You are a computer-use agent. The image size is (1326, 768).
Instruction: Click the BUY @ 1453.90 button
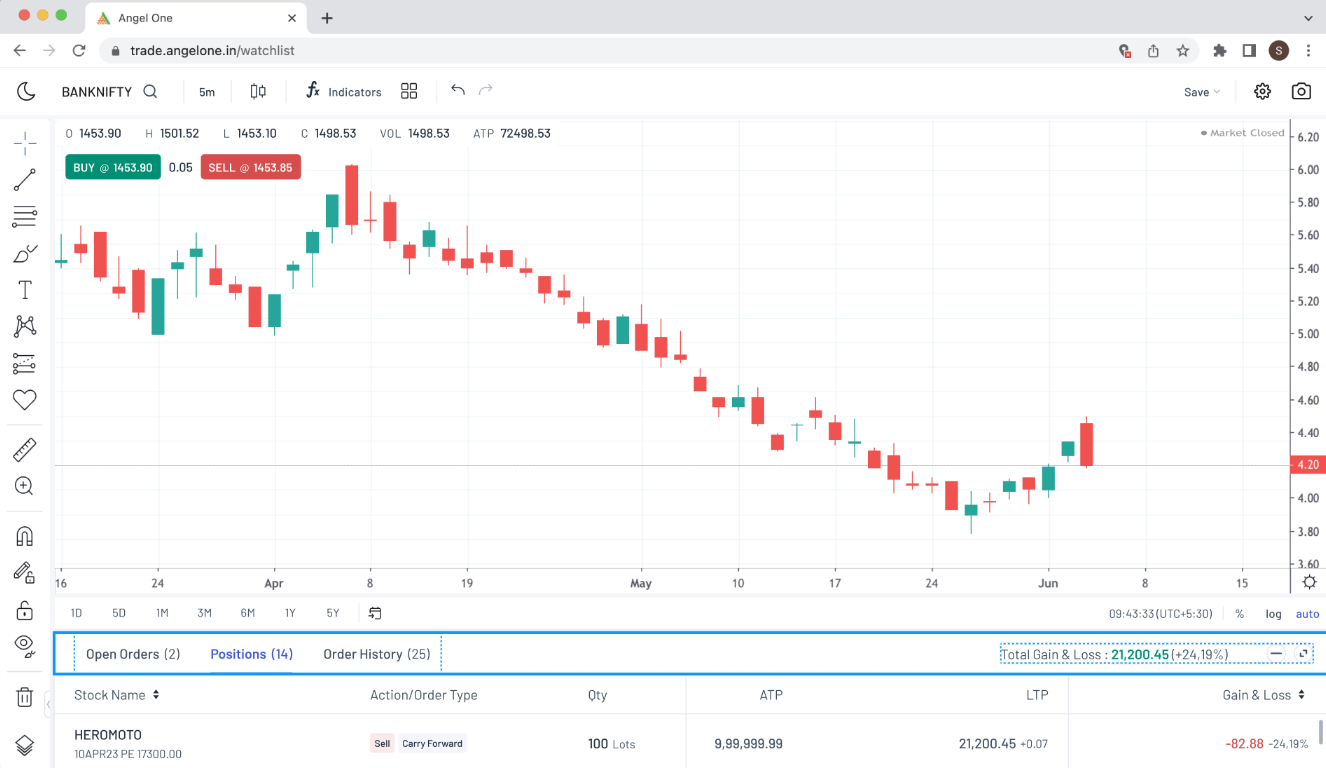click(x=113, y=168)
